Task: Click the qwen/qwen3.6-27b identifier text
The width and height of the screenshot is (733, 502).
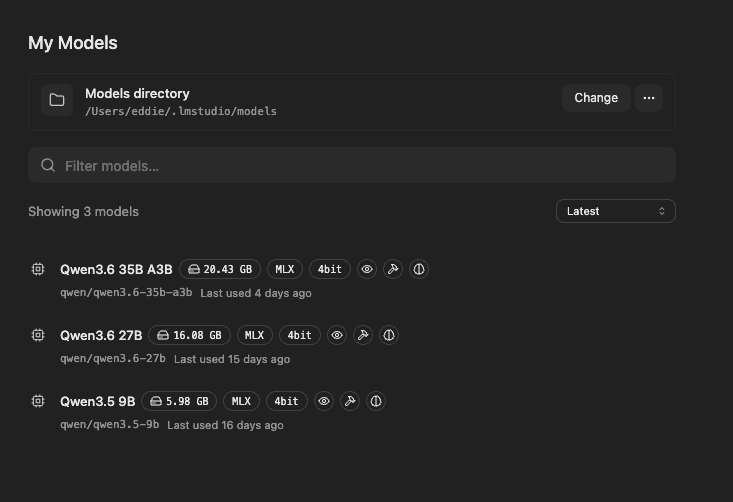Action: pos(113,359)
